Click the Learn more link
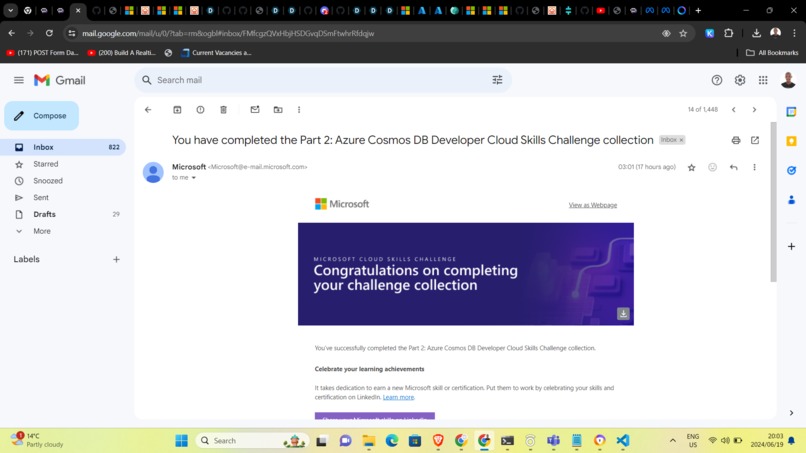806x453 pixels. coord(398,397)
